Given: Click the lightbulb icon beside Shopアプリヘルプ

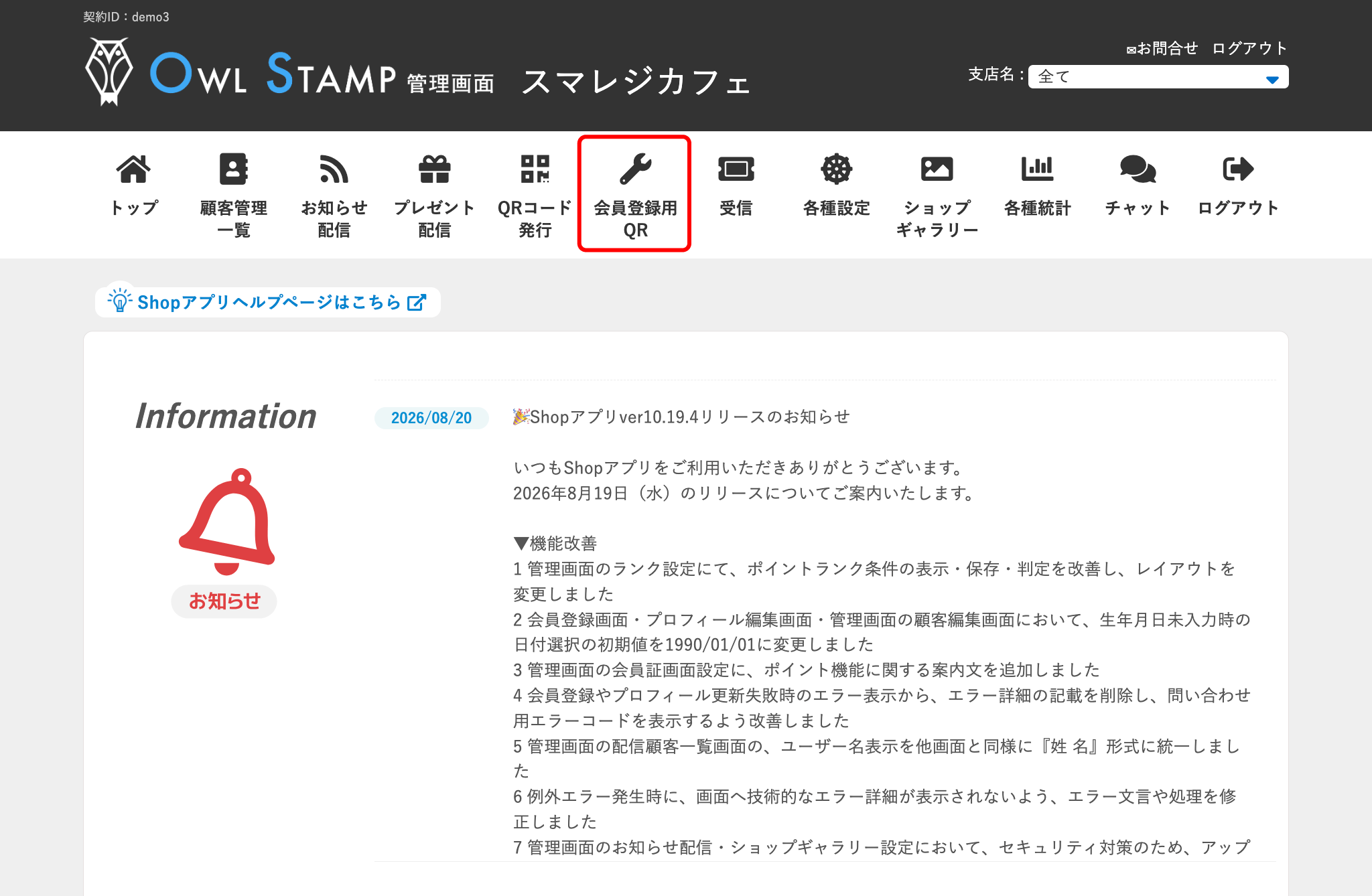Looking at the screenshot, I should [x=120, y=300].
